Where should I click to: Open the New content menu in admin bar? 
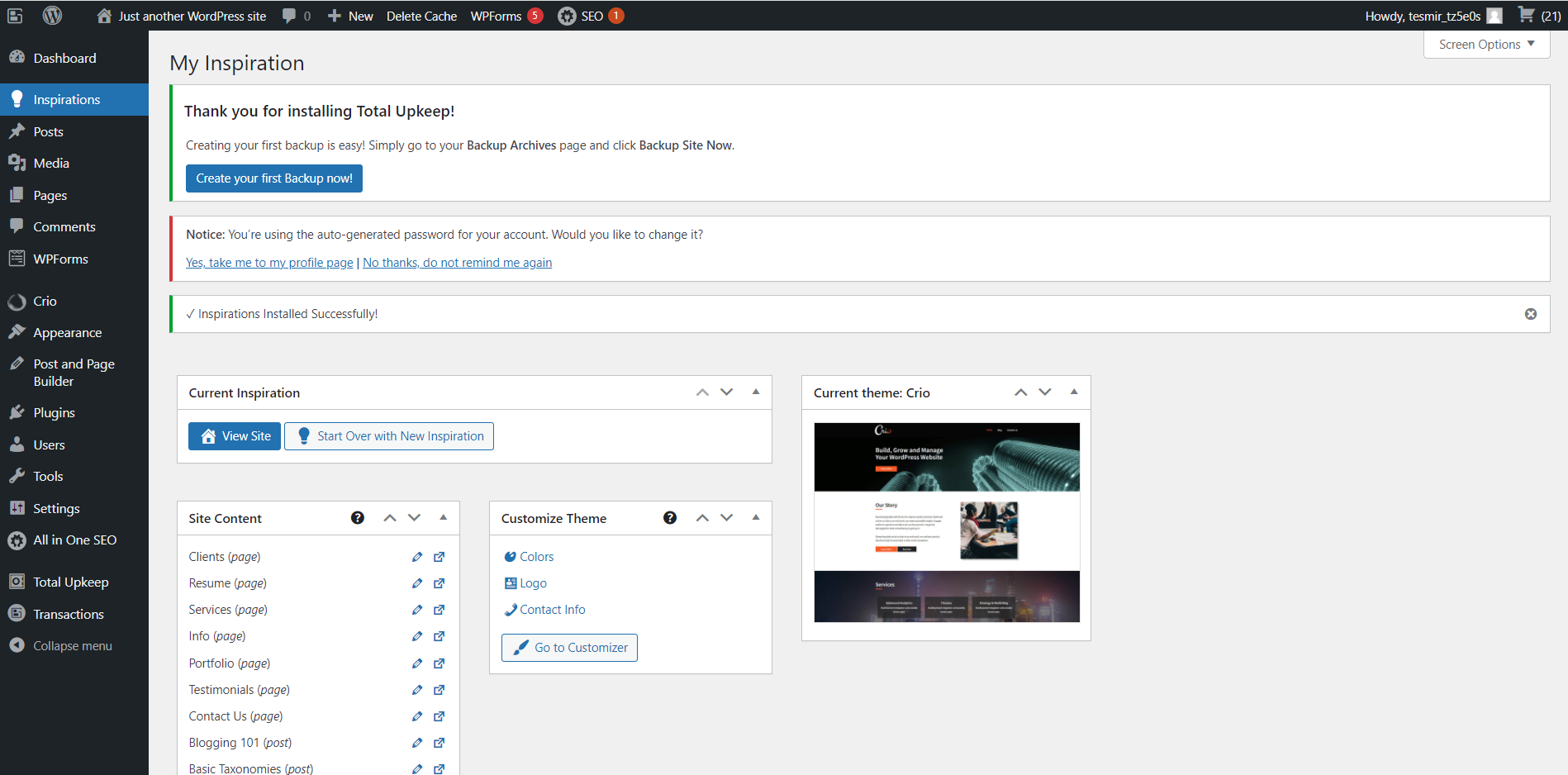pos(350,16)
